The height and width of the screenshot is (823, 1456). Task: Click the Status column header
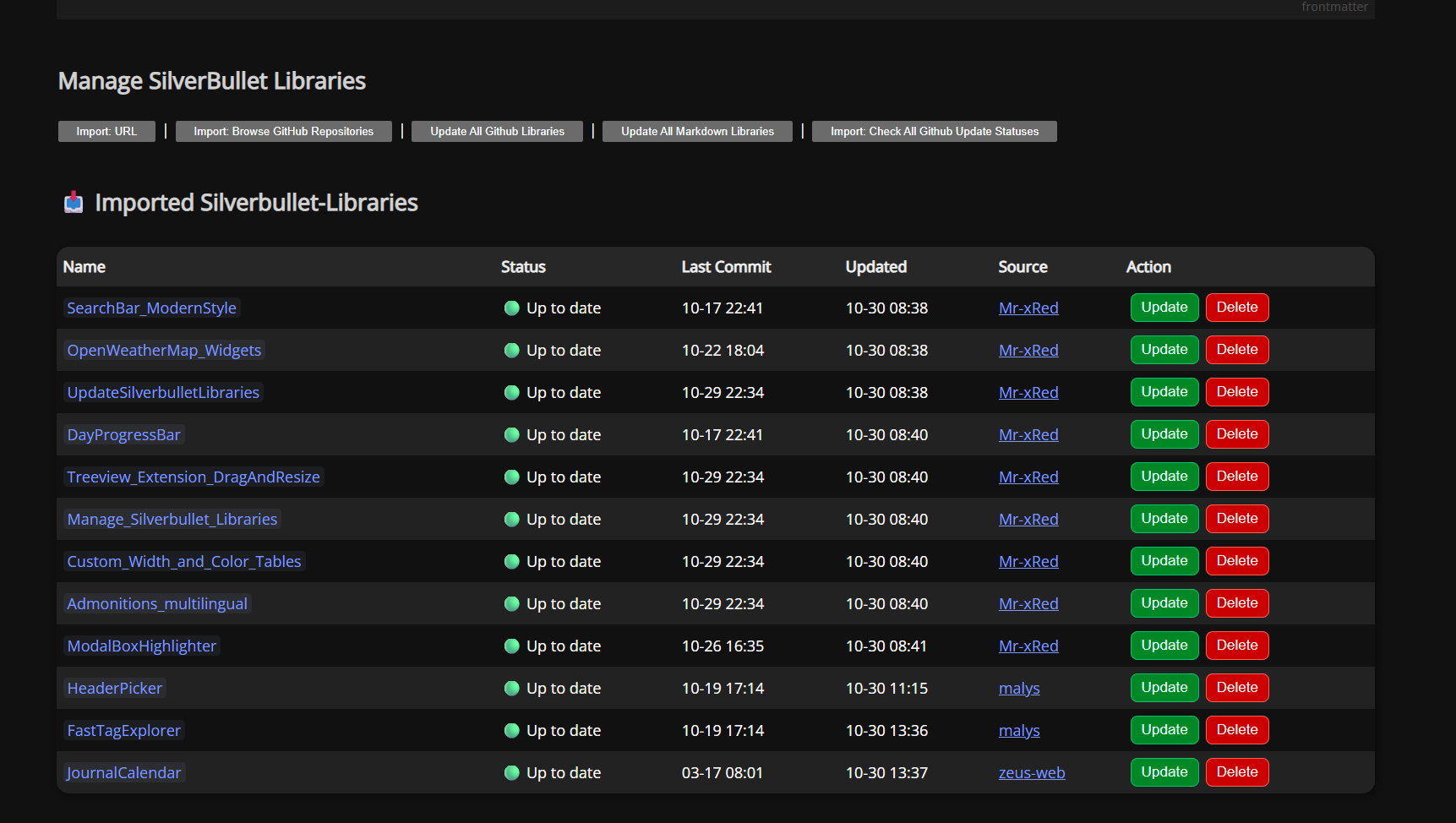(x=523, y=267)
